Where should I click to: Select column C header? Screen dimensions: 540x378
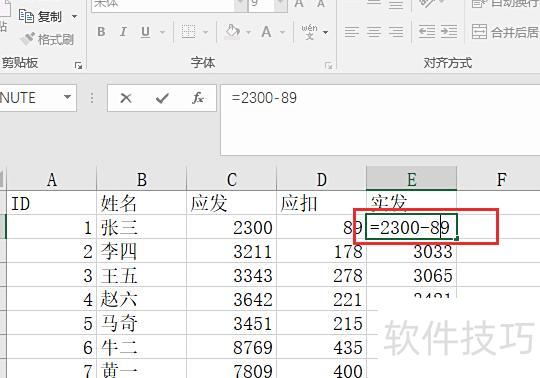tap(231, 179)
